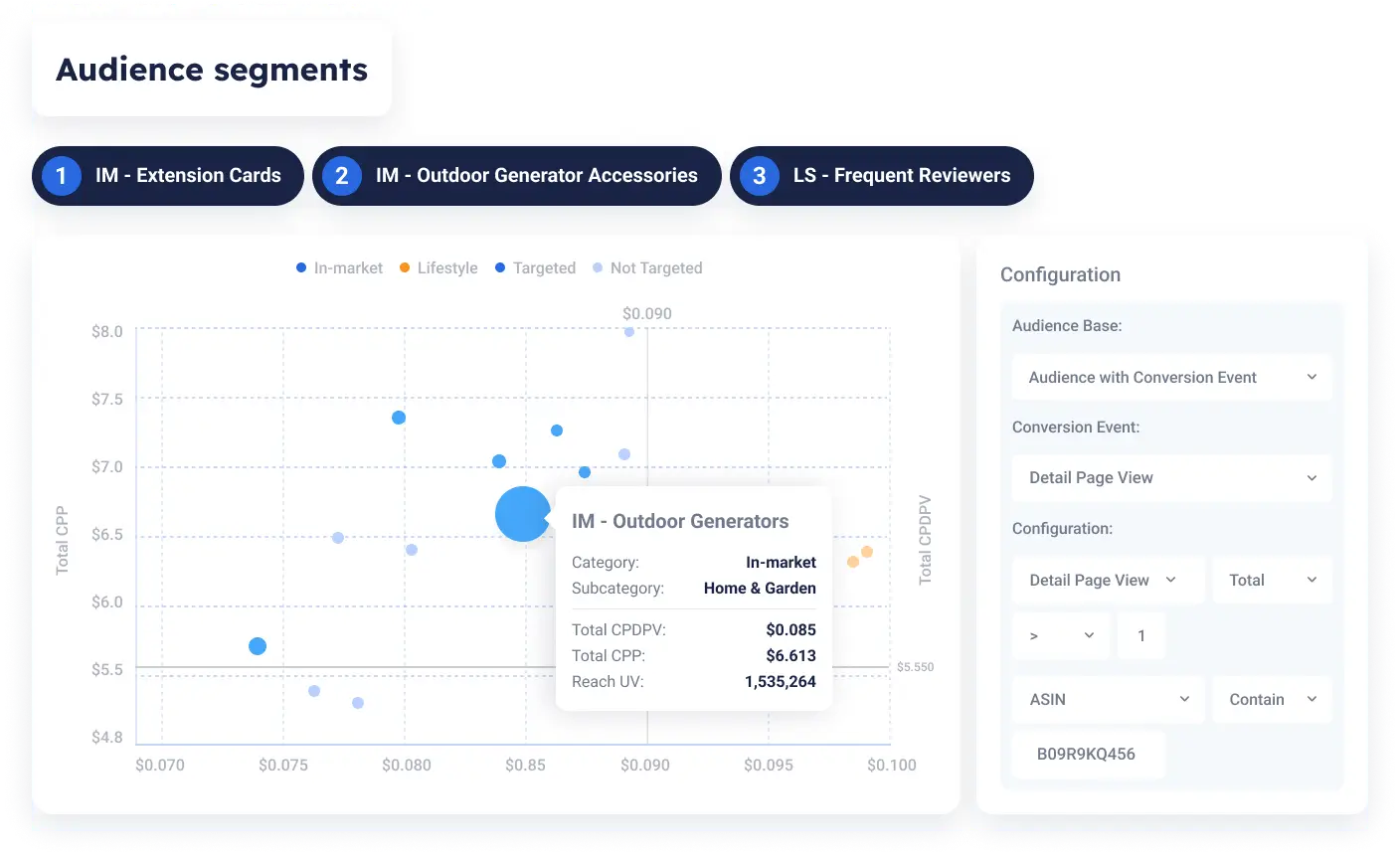The width and height of the screenshot is (1400, 858).
Task: Click the Total CPP value $6.613
Action: point(790,656)
